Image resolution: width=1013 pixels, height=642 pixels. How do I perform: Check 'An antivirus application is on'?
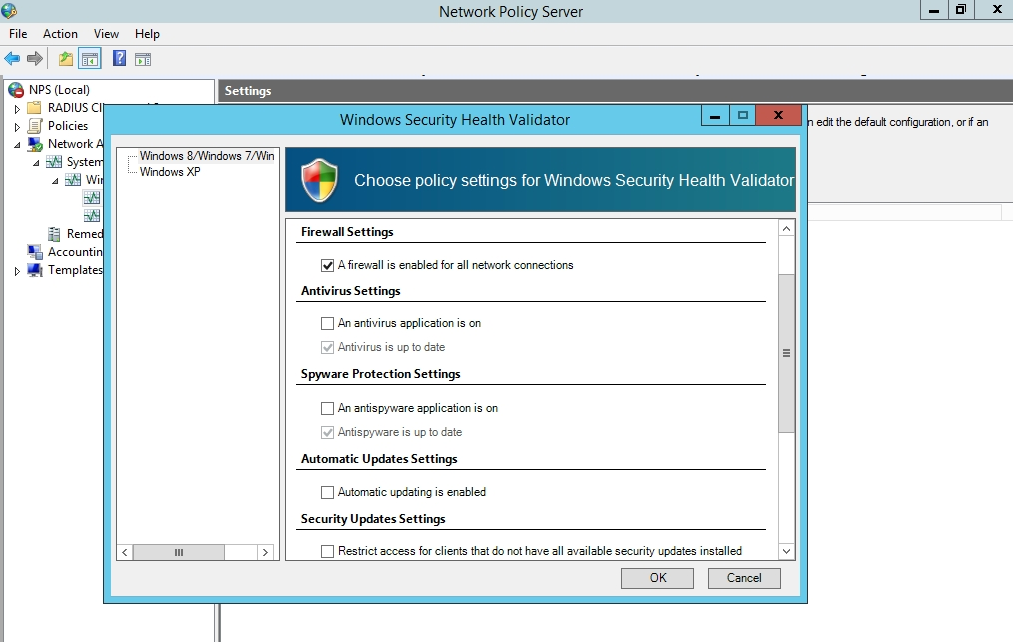click(x=328, y=323)
